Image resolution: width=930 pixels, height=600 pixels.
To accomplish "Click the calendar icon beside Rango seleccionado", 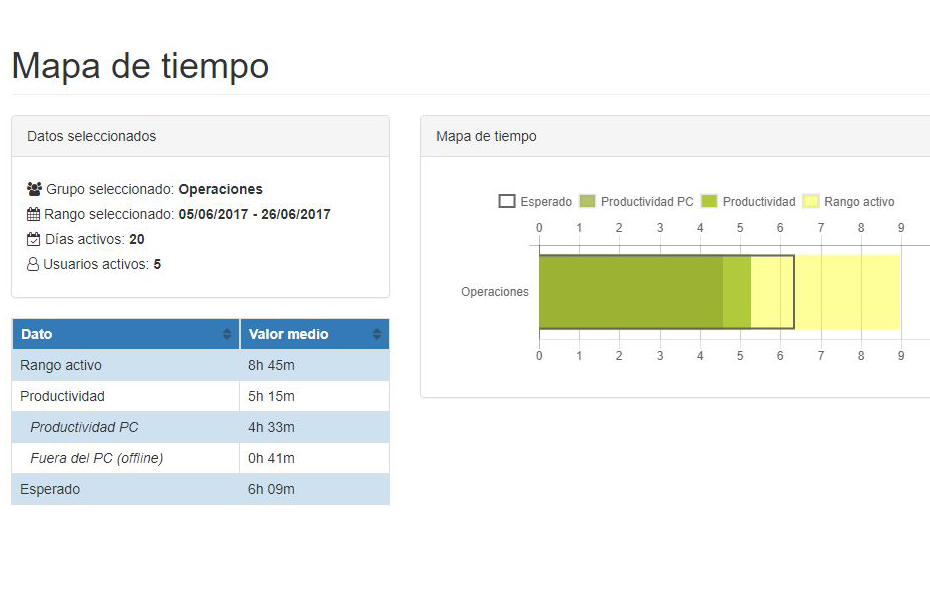I will point(34,214).
